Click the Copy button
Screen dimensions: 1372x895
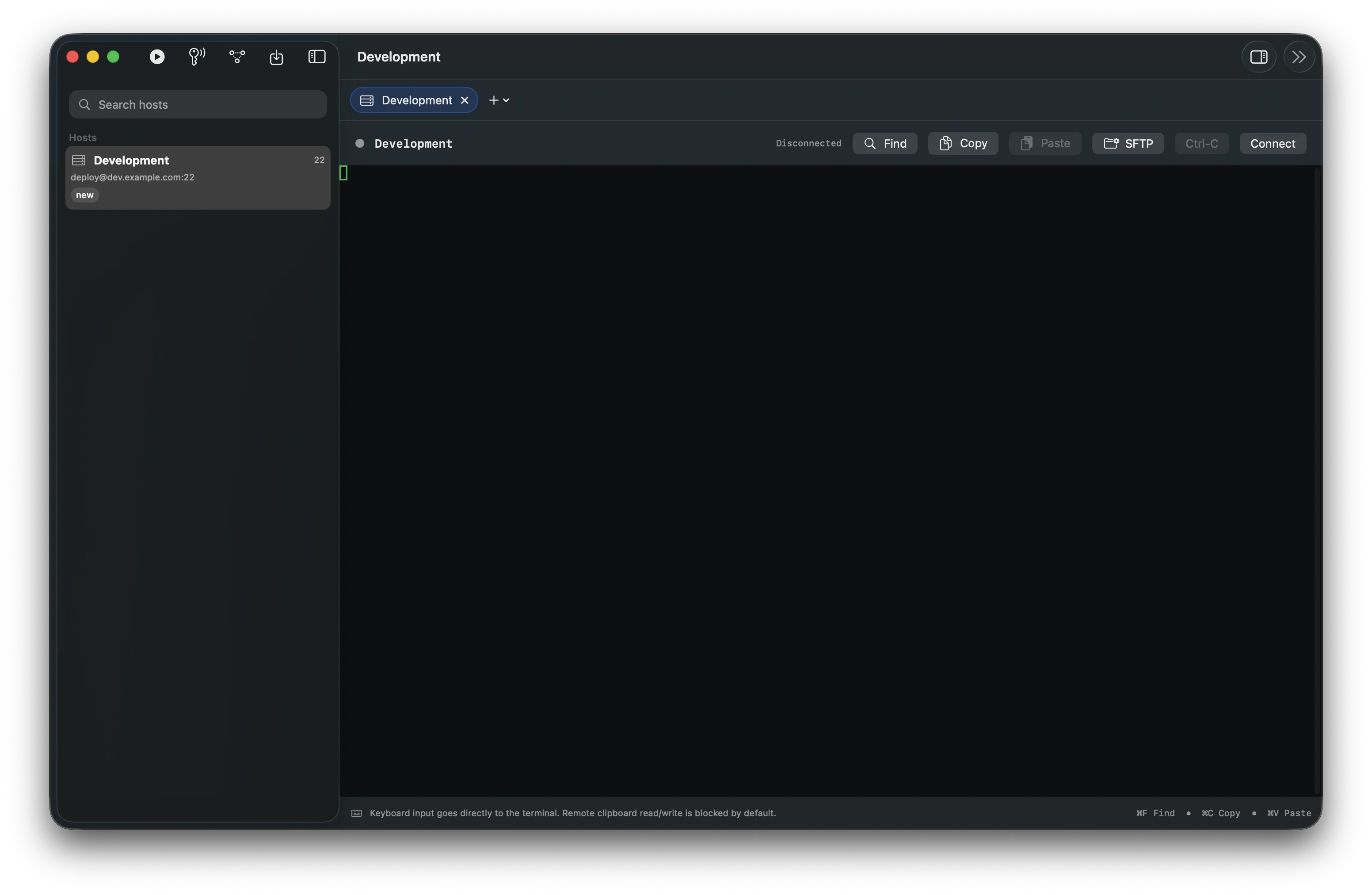point(963,143)
